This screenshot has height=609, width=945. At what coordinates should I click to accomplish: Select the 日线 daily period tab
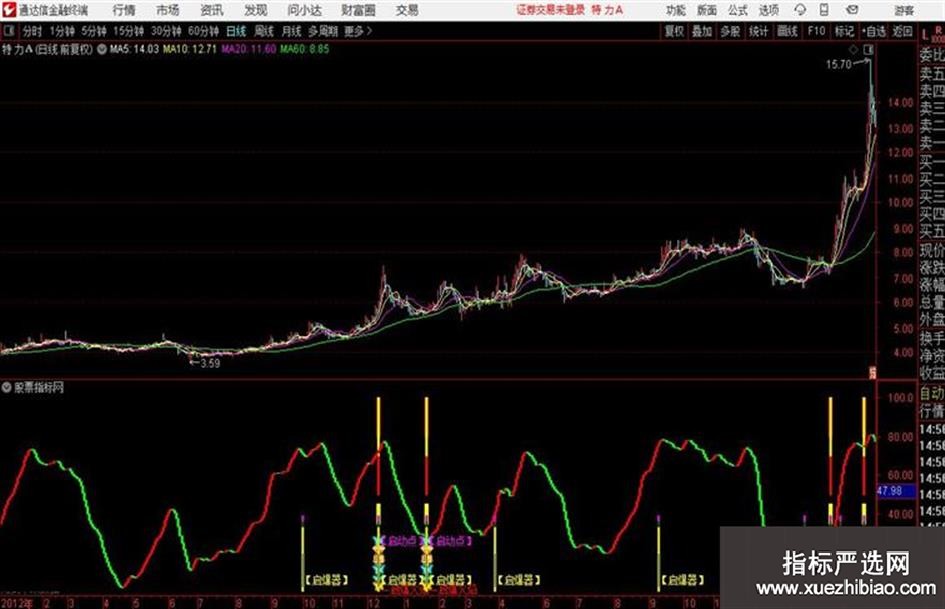point(236,31)
